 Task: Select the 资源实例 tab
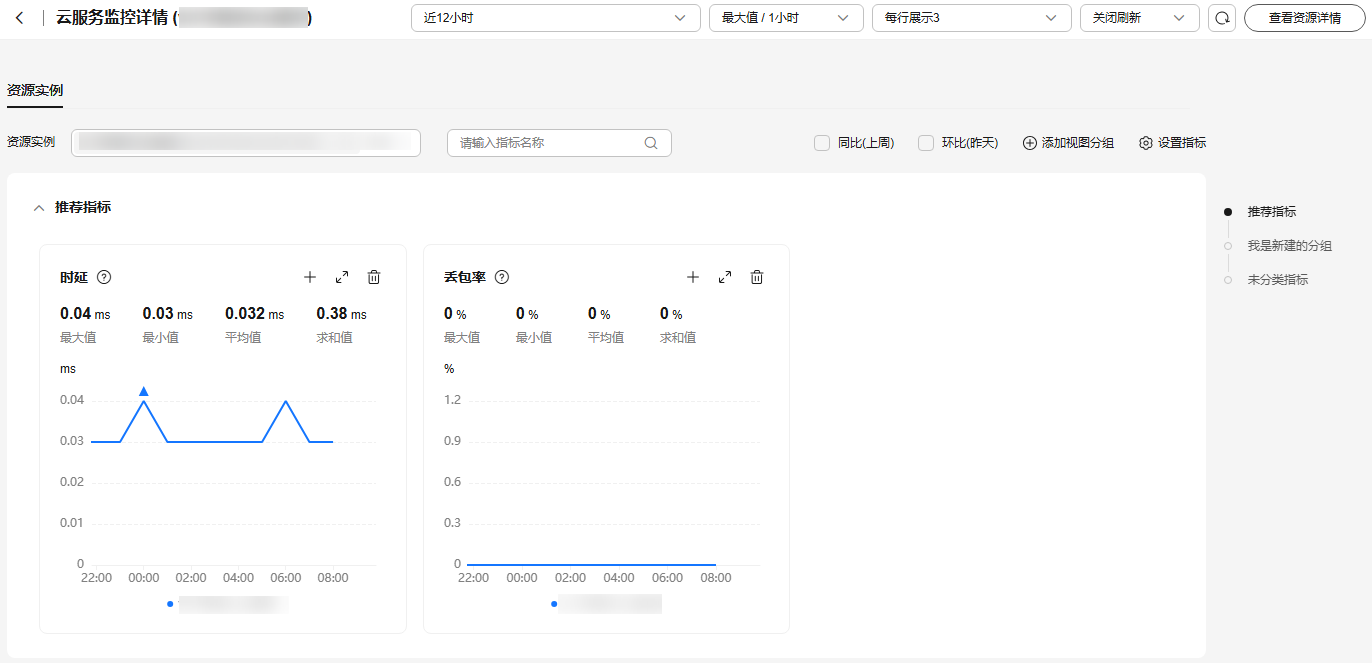point(35,90)
